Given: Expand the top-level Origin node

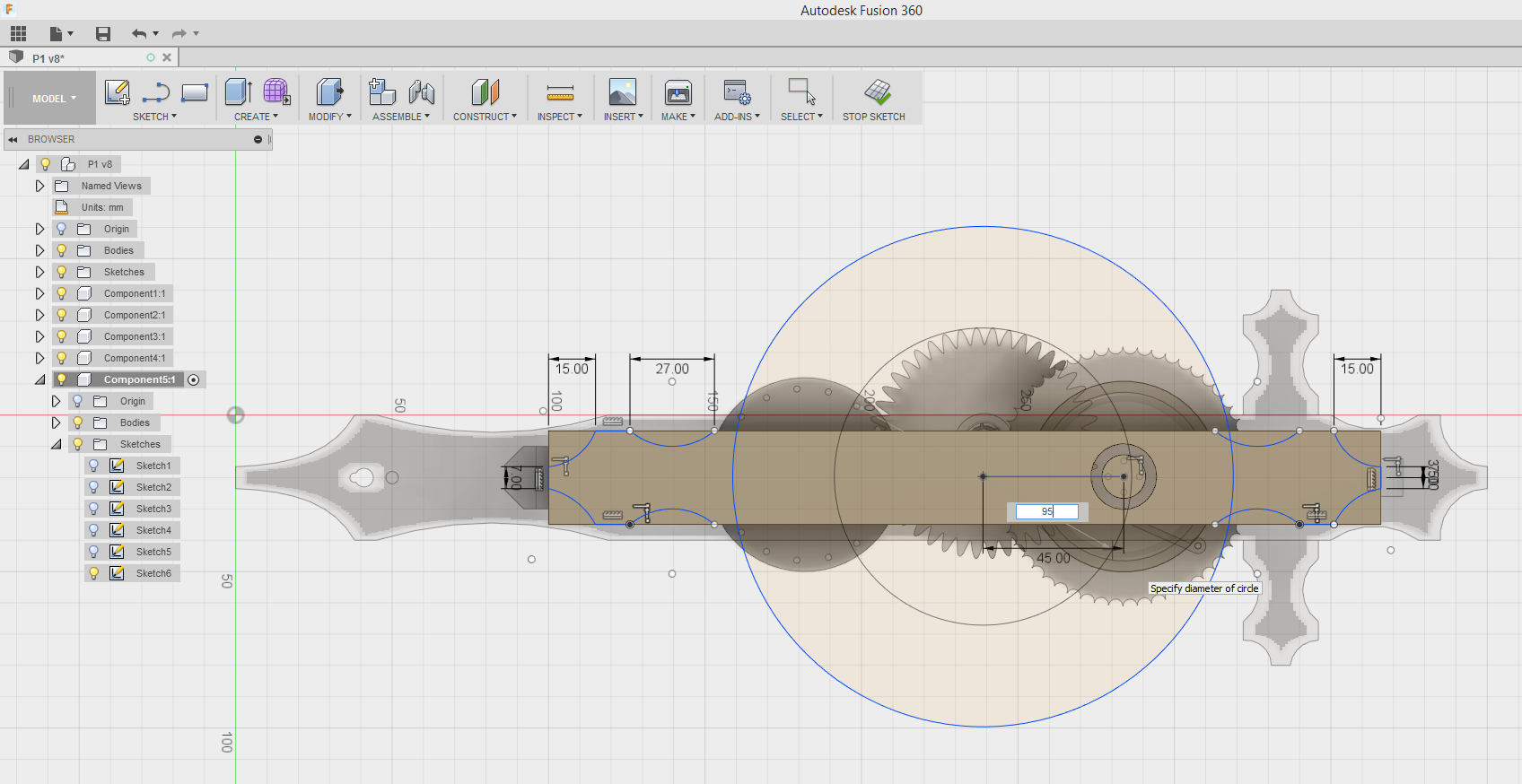Looking at the screenshot, I should pos(39,229).
